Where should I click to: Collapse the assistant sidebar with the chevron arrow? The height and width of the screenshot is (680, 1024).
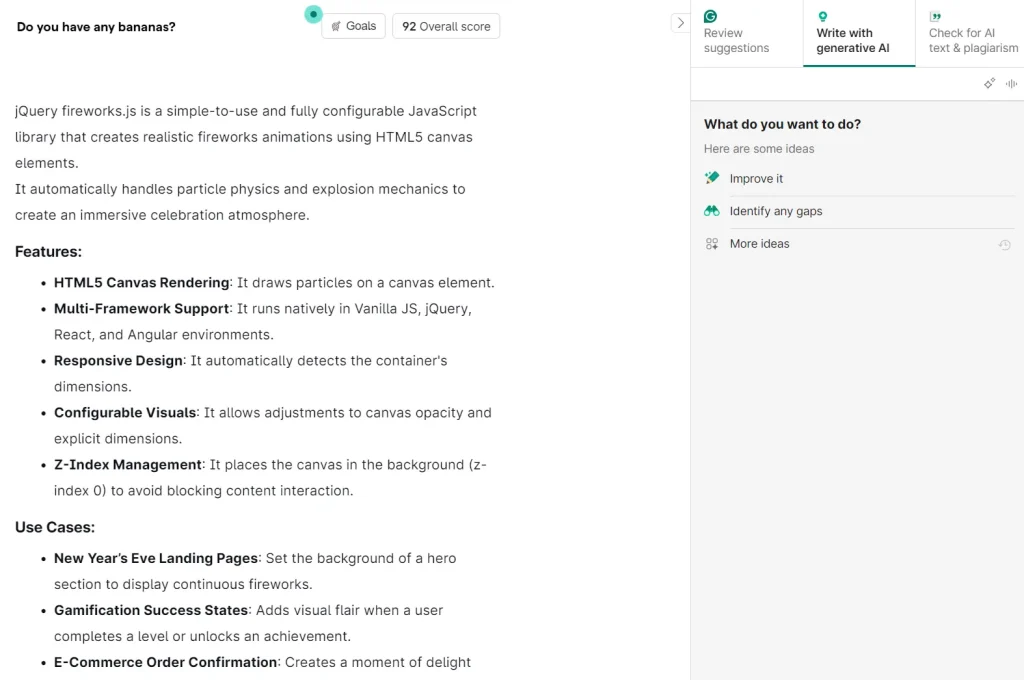click(681, 22)
